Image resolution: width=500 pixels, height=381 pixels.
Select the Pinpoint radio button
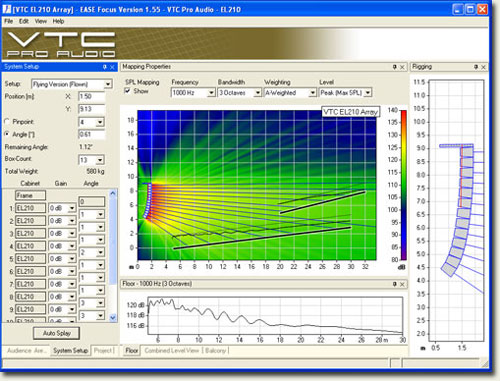tap(7, 121)
